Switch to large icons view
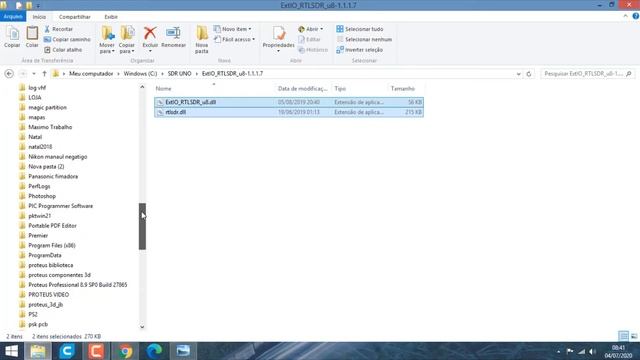640x360 pixels. coord(634,336)
